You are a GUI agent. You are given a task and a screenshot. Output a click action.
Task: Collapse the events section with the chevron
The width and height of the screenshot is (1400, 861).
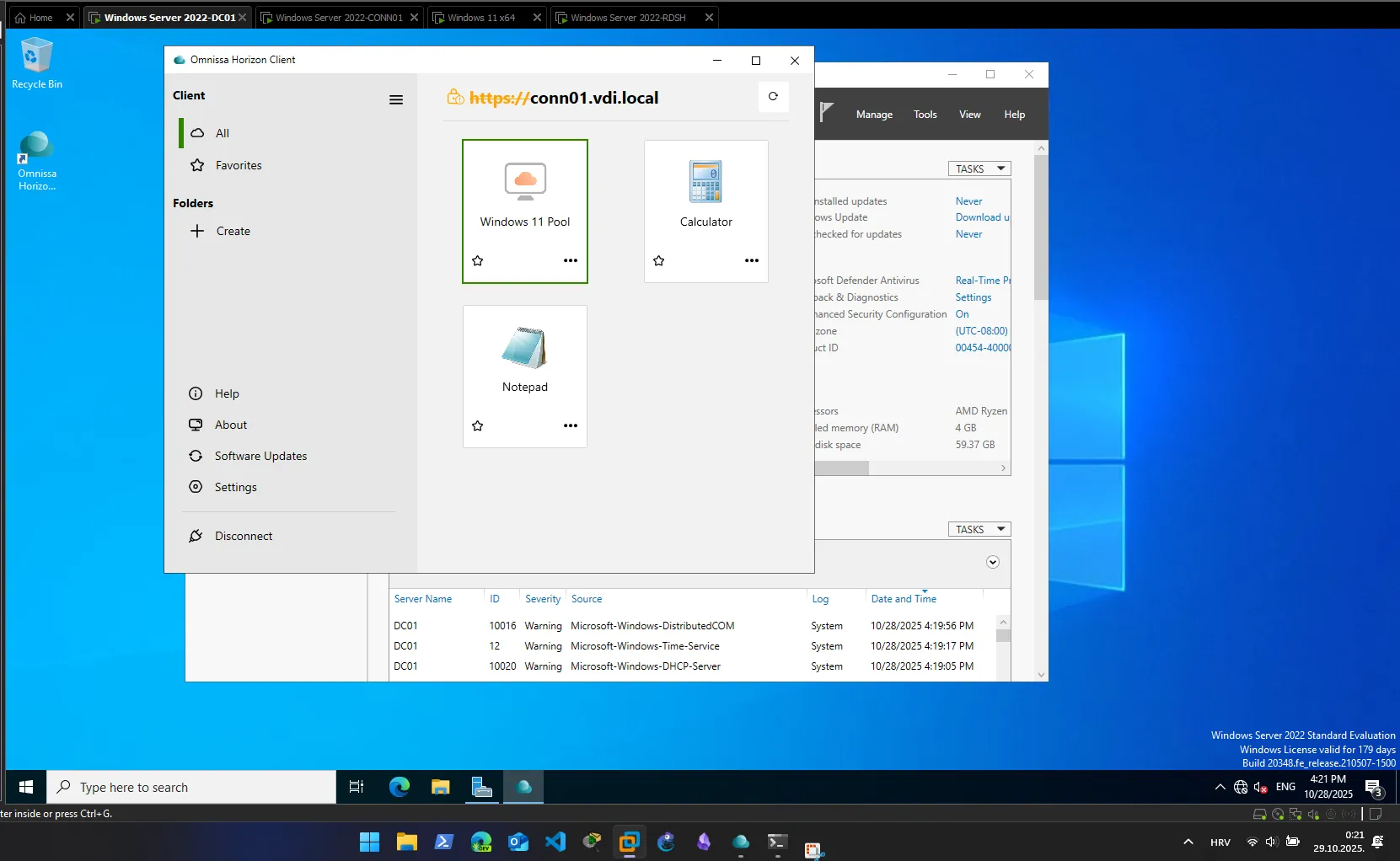(x=992, y=562)
